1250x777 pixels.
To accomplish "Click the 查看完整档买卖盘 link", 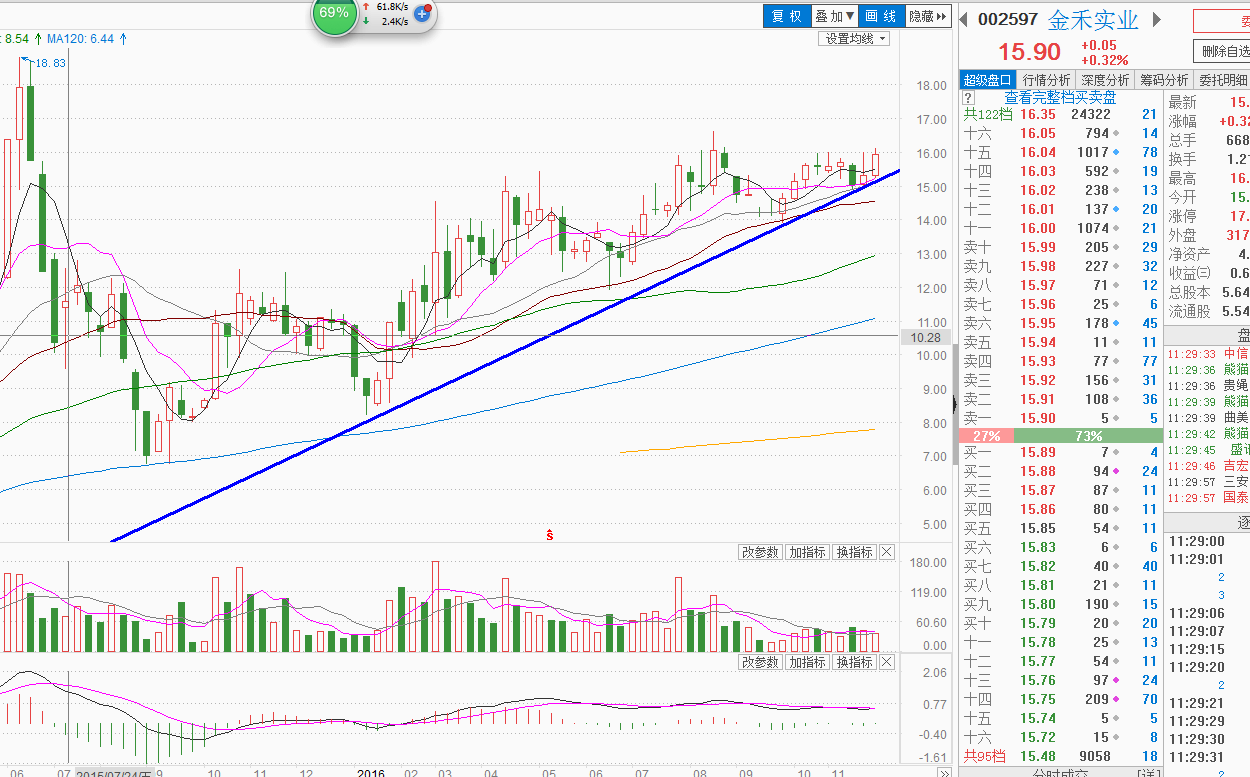I will tap(1060, 98).
